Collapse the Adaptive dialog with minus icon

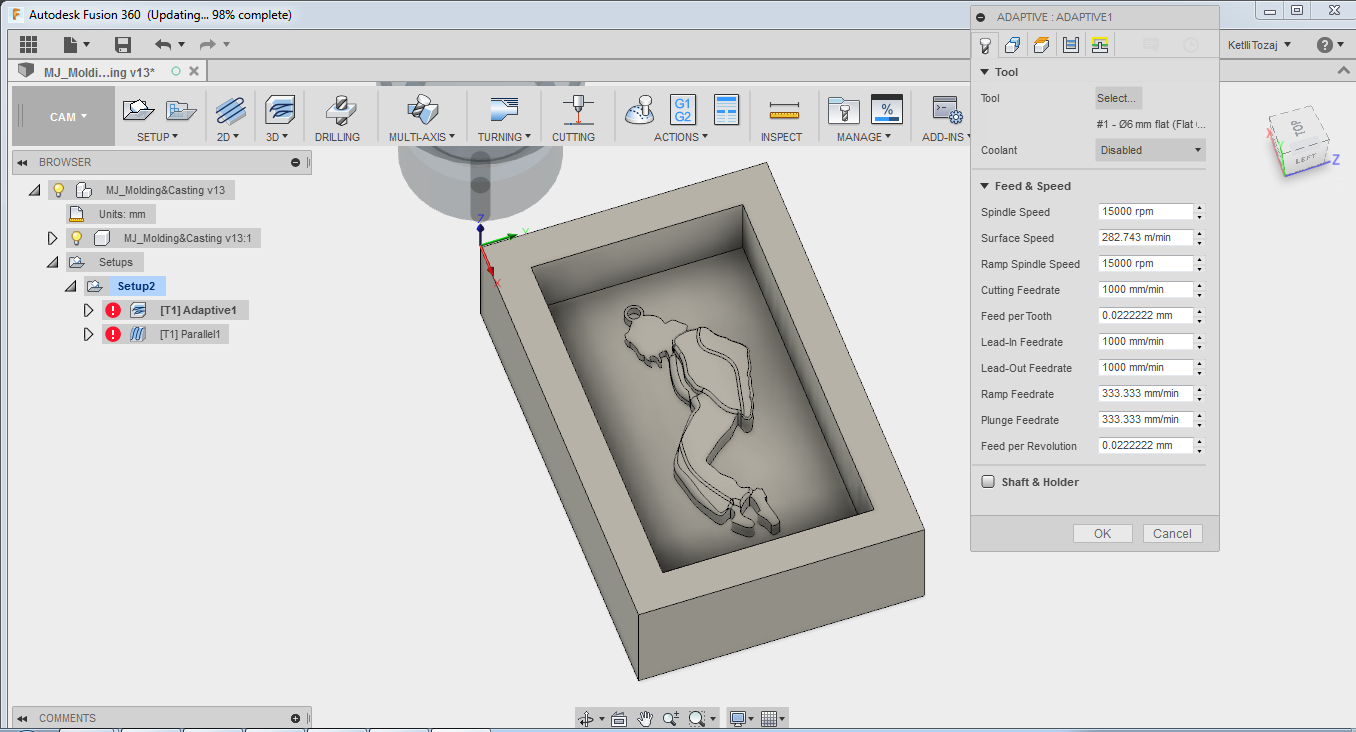(980, 17)
